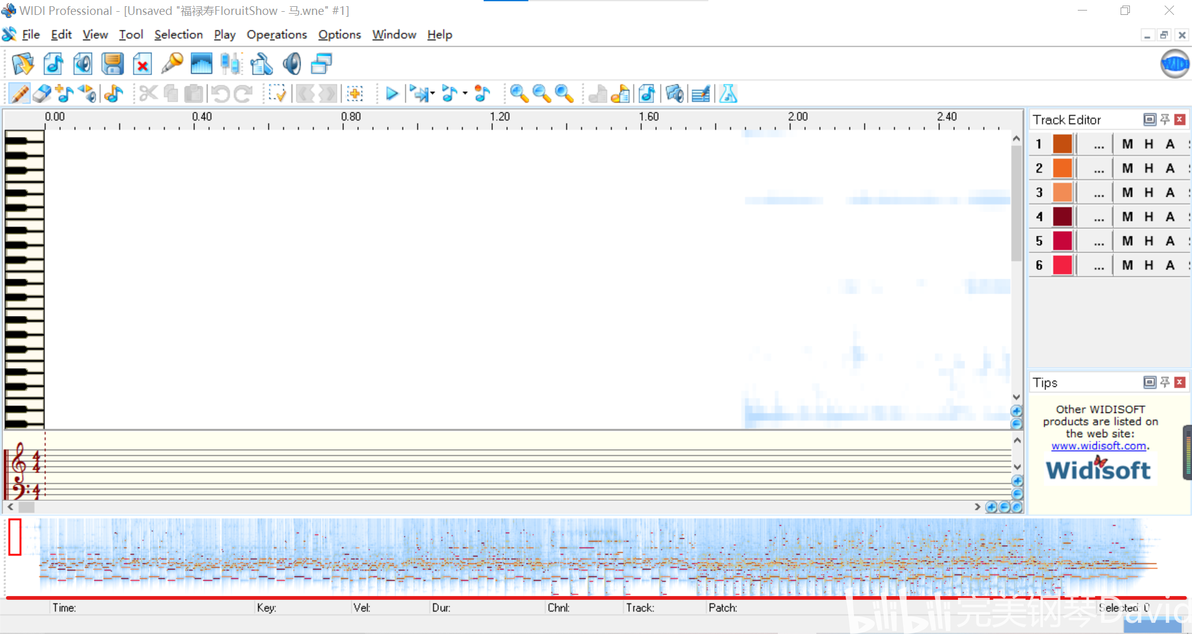Viewport: 1192px width, 634px height.
Task: Click track 6 bright red color swatch
Action: 1062,265
